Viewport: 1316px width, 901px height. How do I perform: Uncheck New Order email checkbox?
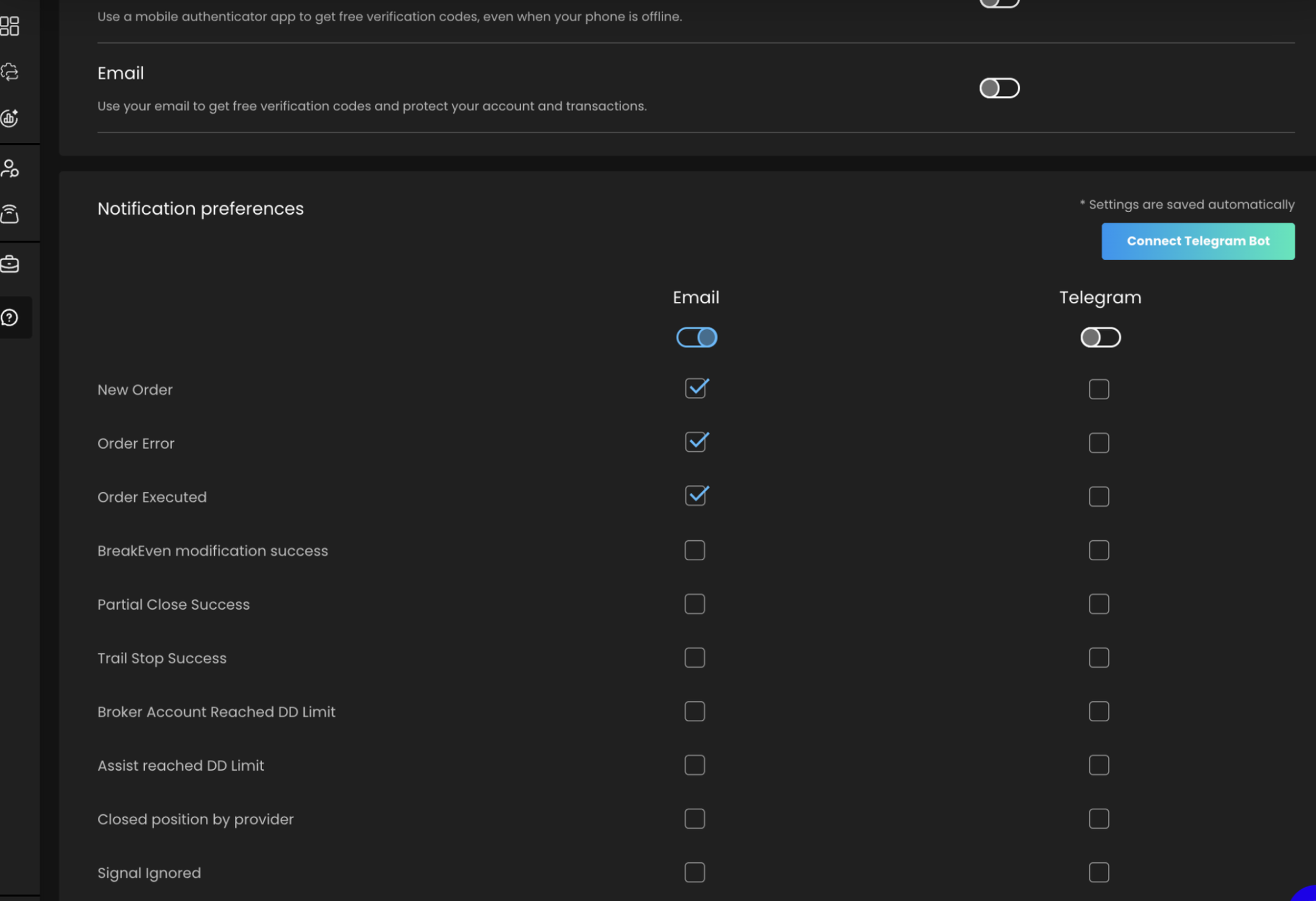[x=695, y=389]
